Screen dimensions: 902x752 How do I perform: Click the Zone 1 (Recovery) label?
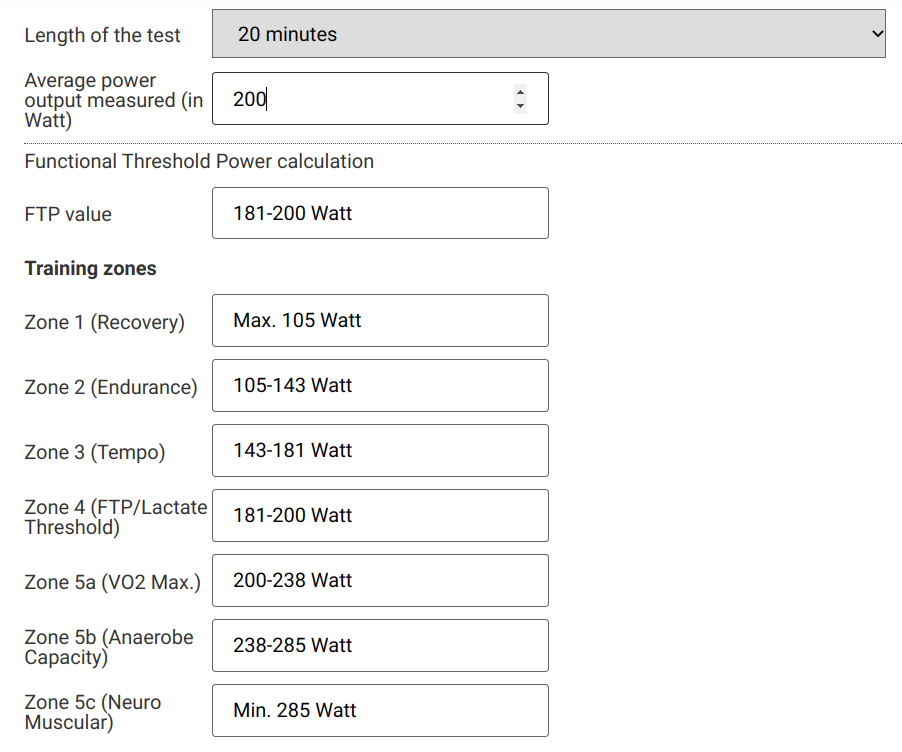tap(105, 322)
